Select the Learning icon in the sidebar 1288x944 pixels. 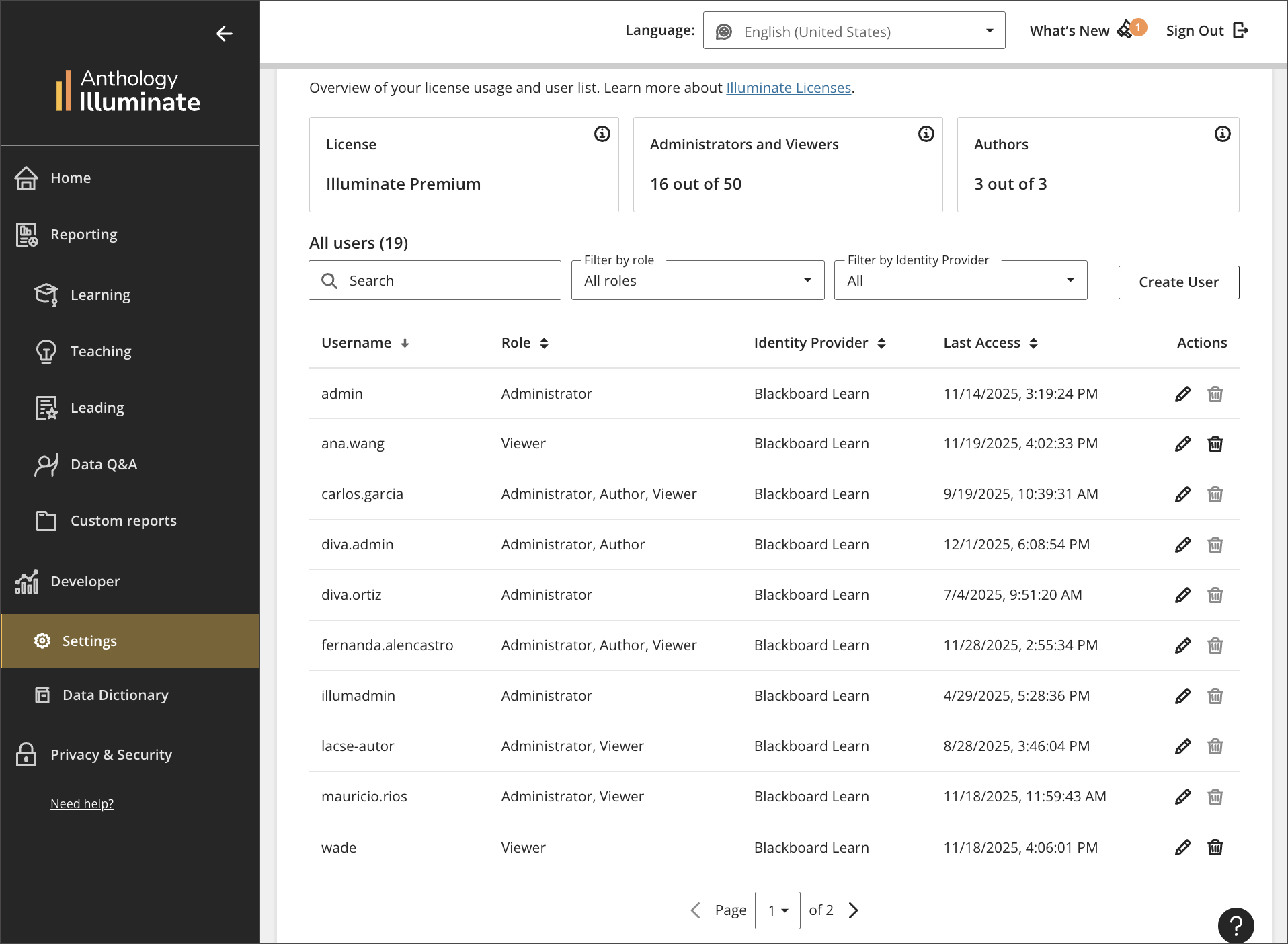pos(45,294)
